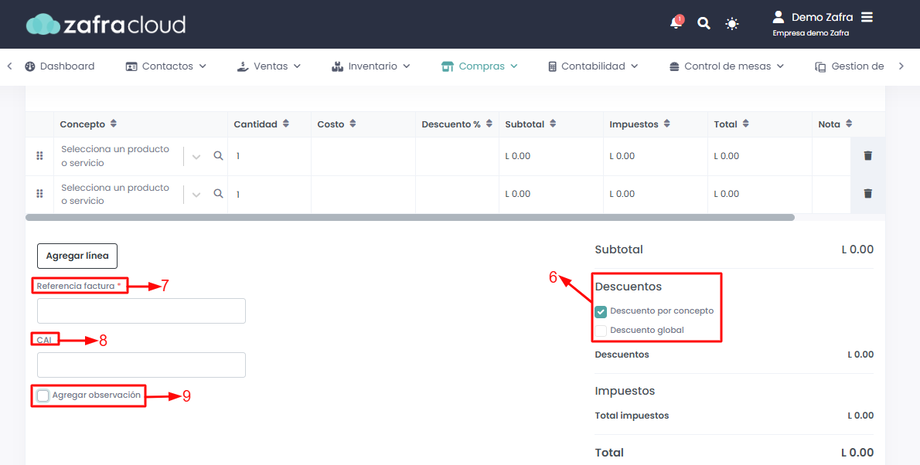Open first row product dropdown chevron

point(196,157)
